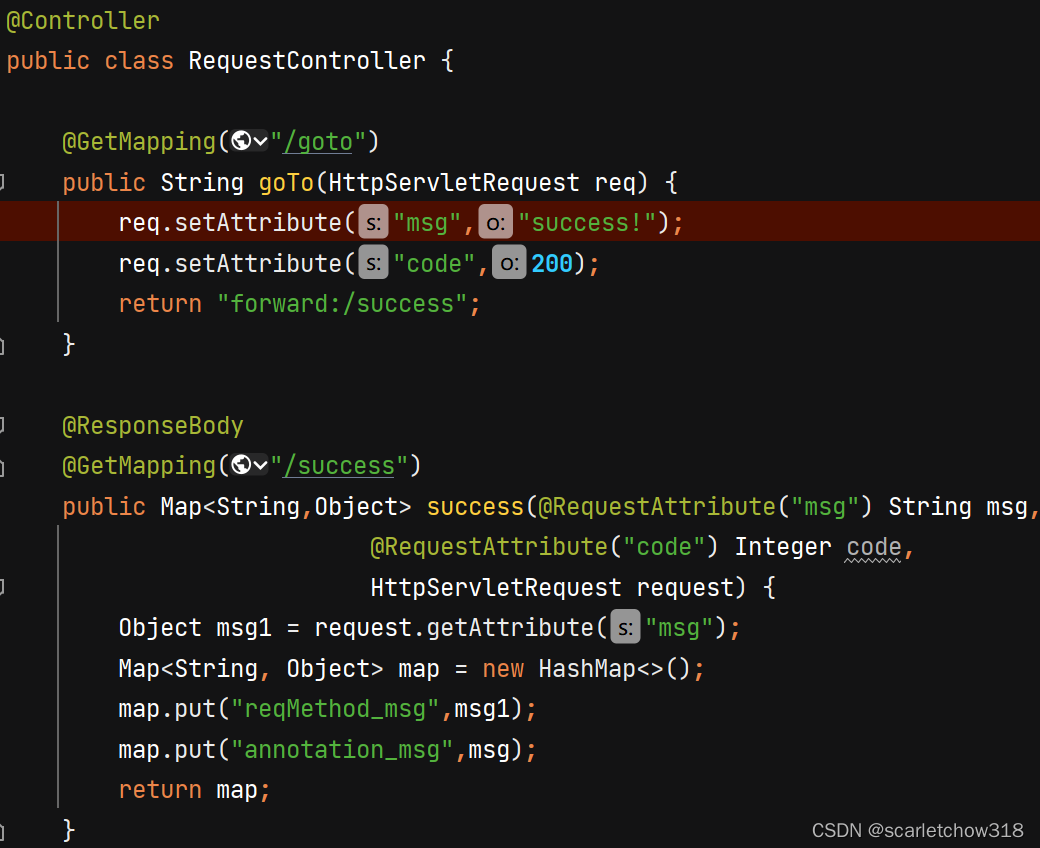
Task: Click the CSDN @scarletchow318 watermark link
Action: click(918, 830)
